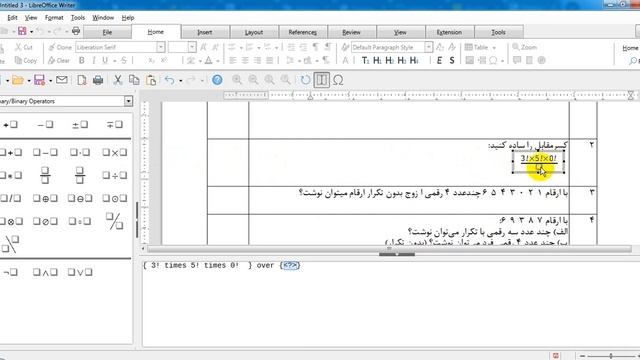The image size is (640, 360).
Task: Click the Print icon in formula toolbar
Action: [x=98, y=80]
